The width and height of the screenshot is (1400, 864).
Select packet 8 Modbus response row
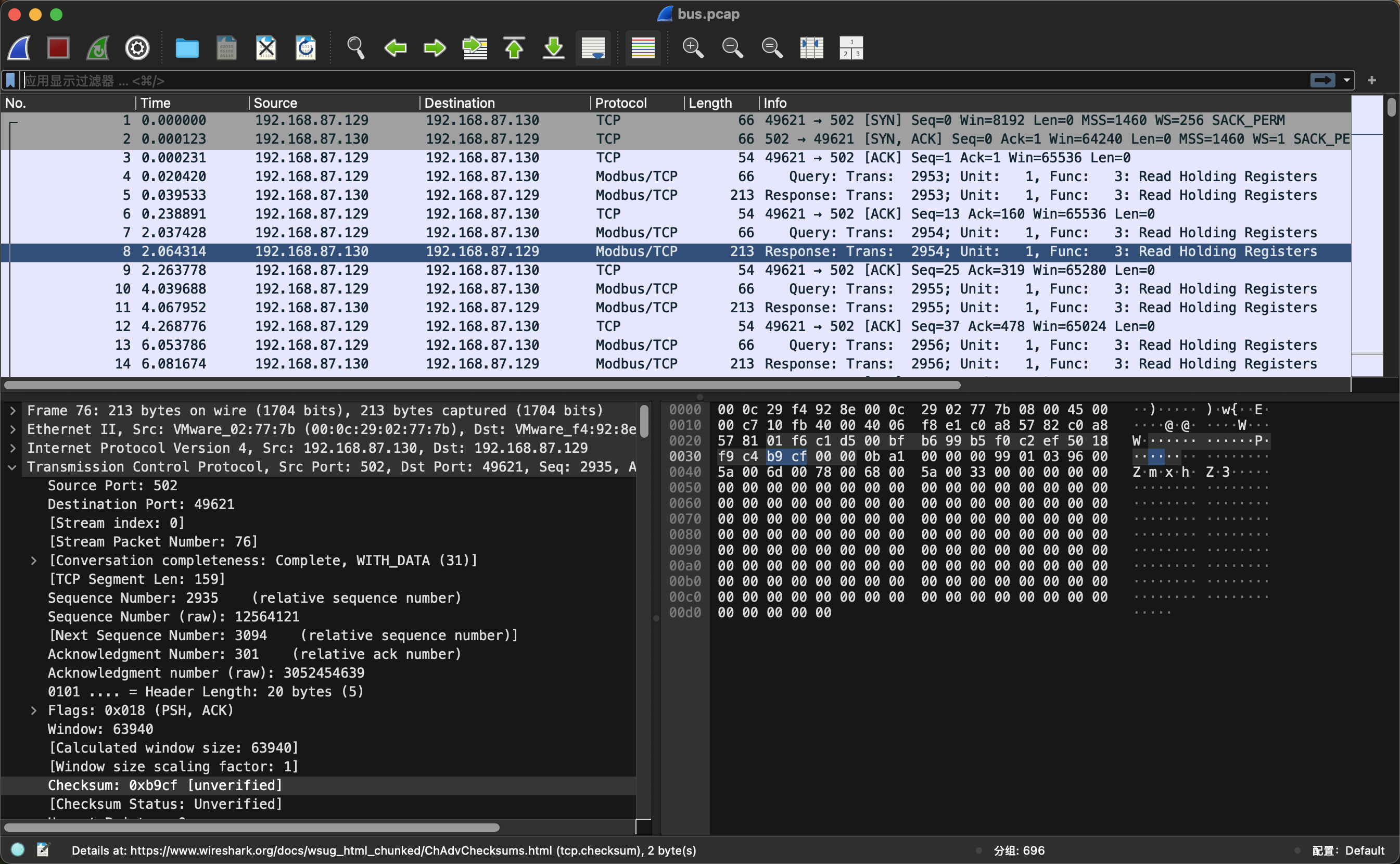pos(676,251)
